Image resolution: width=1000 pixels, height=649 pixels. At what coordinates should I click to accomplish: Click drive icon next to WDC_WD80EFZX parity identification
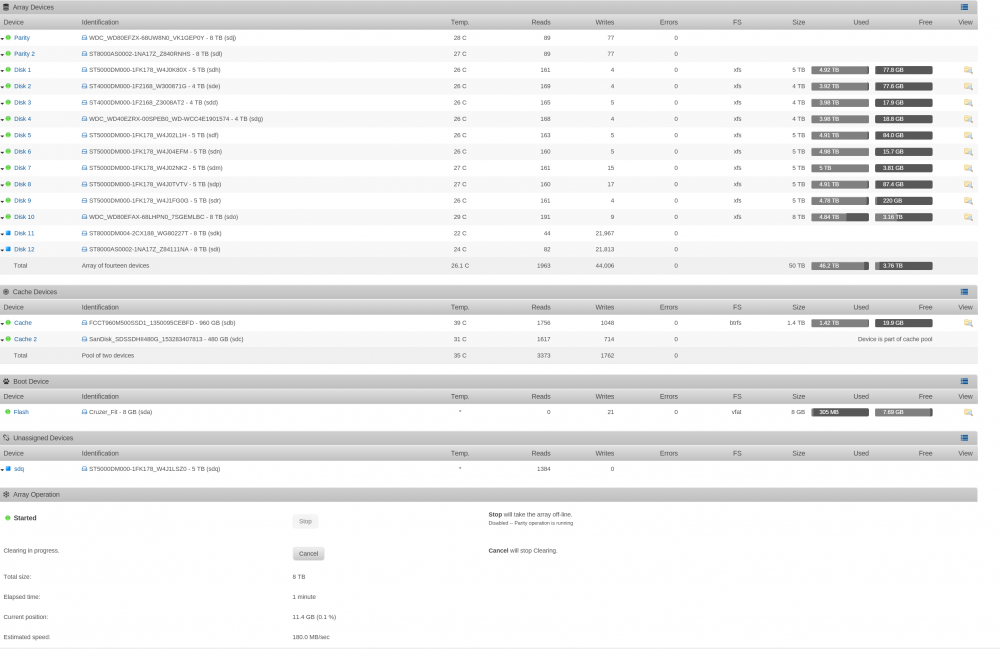(84, 38)
